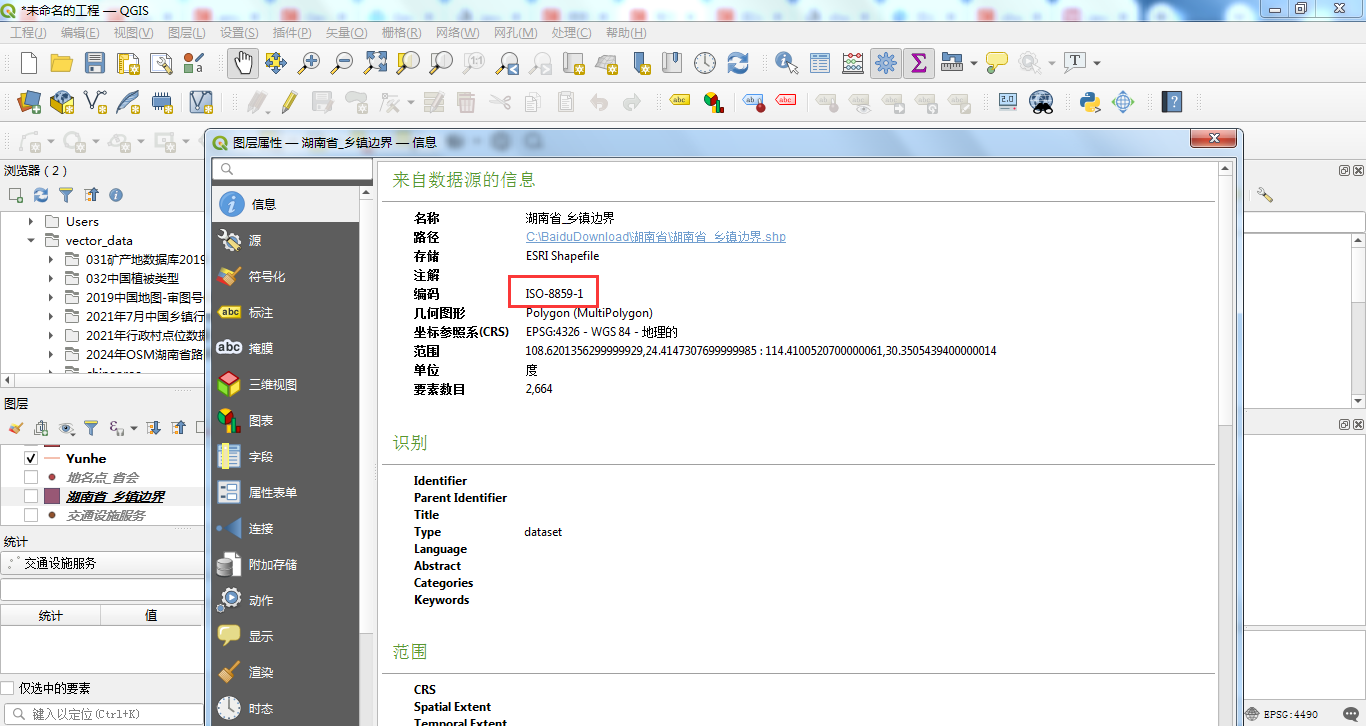Check the 交通设施服务 layer checkbox
Image resolution: width=1366 pixels, height=726 pixels.
[x=31, y=515]
